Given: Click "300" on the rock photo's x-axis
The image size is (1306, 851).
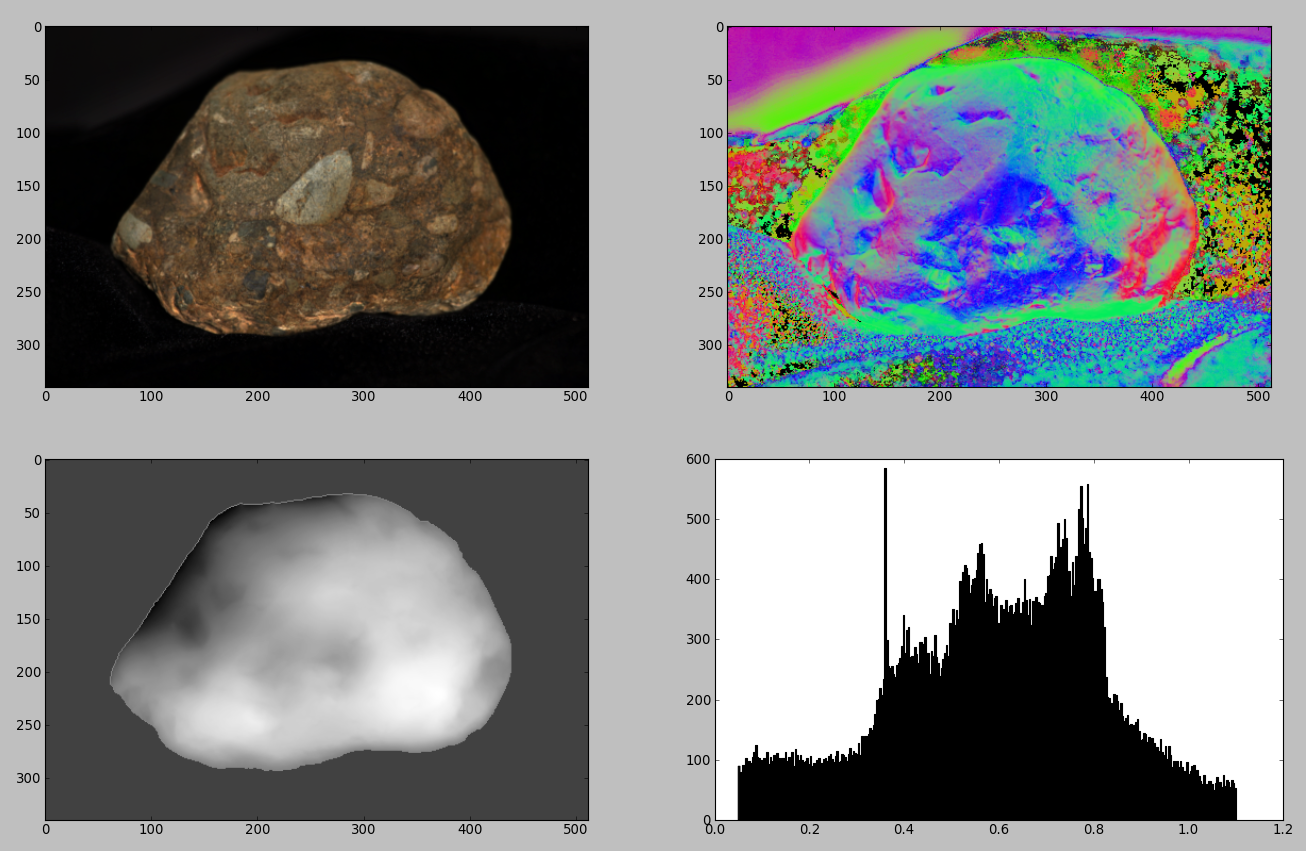Looking at the screenshot, I should tap(363, 397).
